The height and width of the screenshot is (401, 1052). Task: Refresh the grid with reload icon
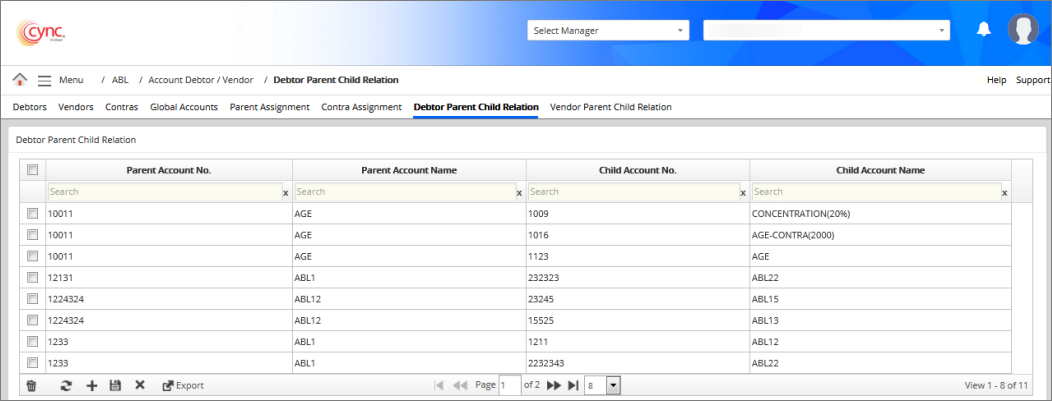tap(66, 385)
